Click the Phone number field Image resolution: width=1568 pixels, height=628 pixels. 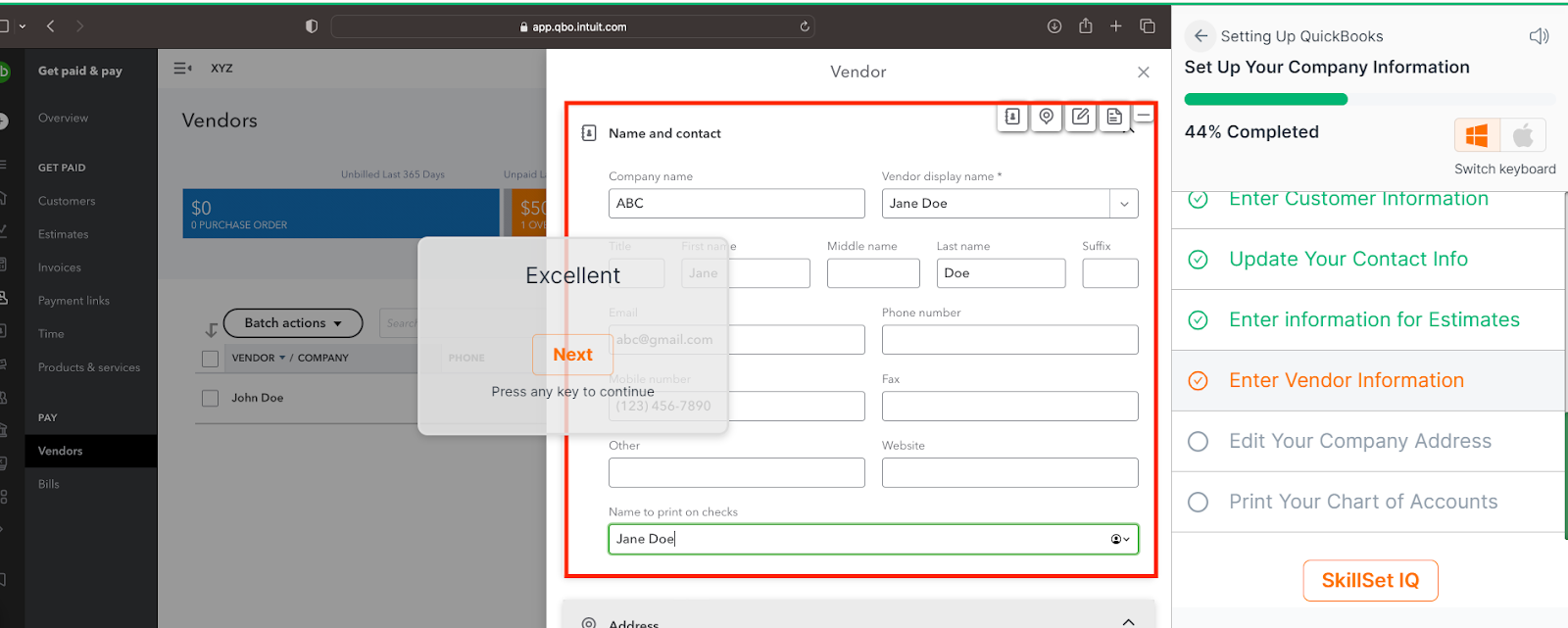pos(1009,340)
